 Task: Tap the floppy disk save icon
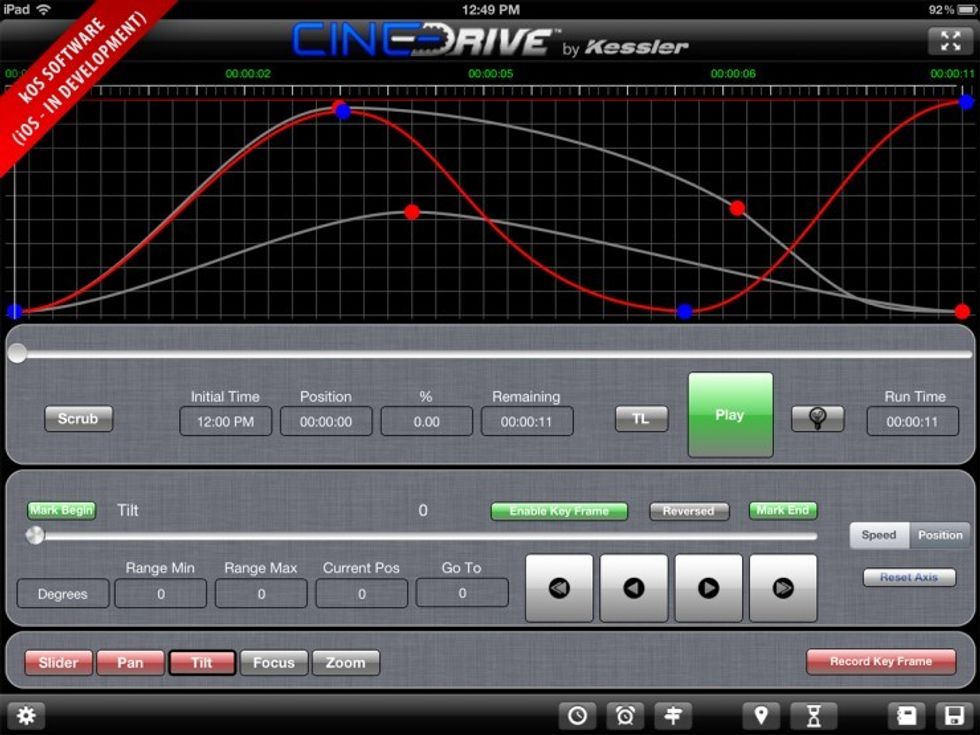point(954,715)
